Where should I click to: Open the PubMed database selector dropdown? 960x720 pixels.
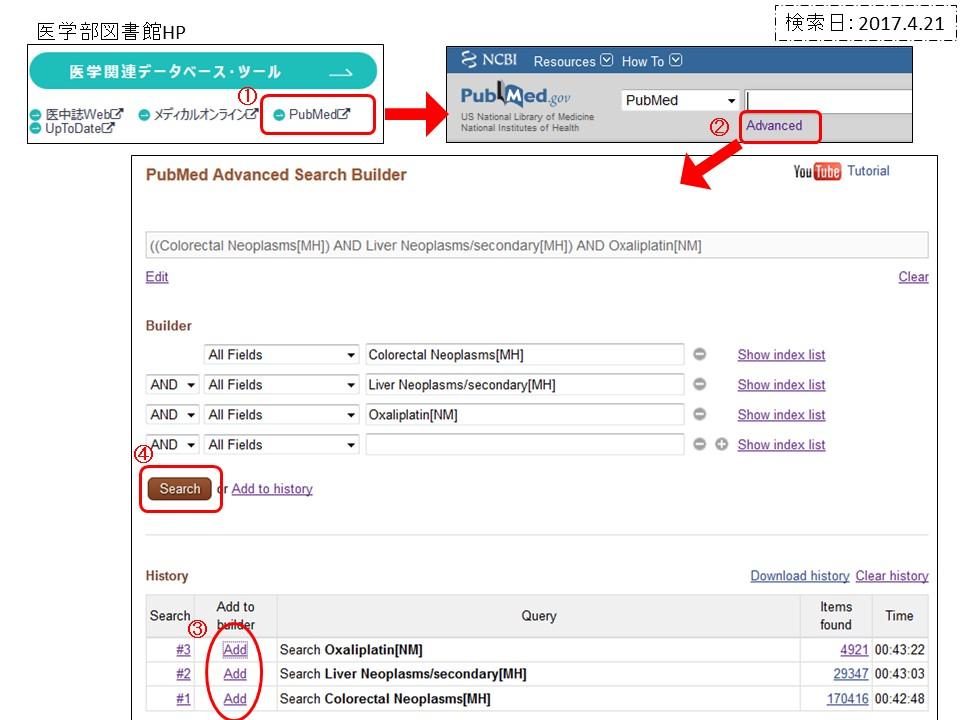click(x=680, y=100)
